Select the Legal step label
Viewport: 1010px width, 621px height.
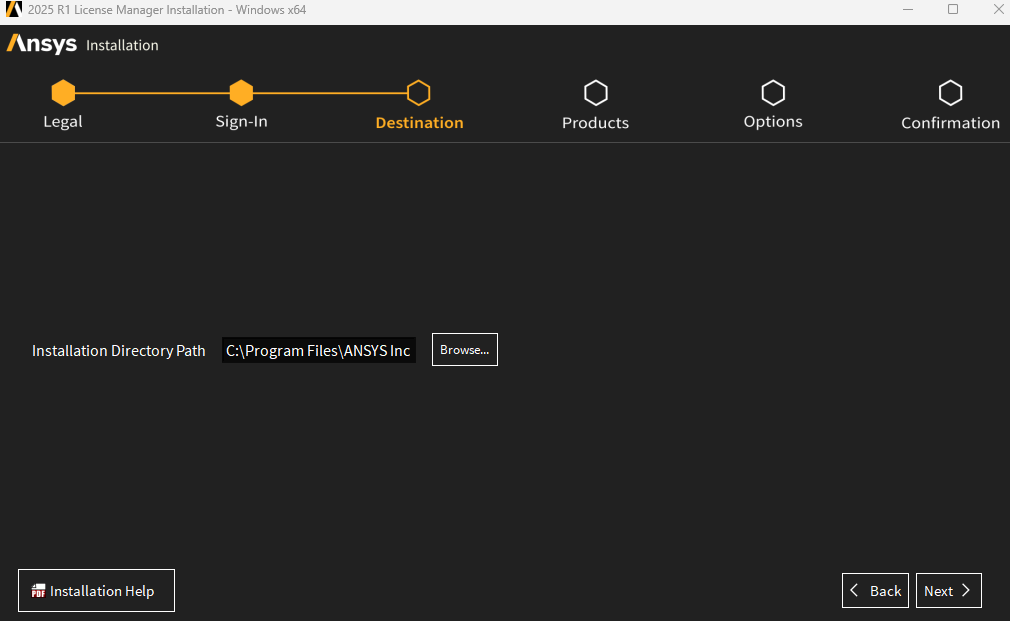tap(62, 122)
